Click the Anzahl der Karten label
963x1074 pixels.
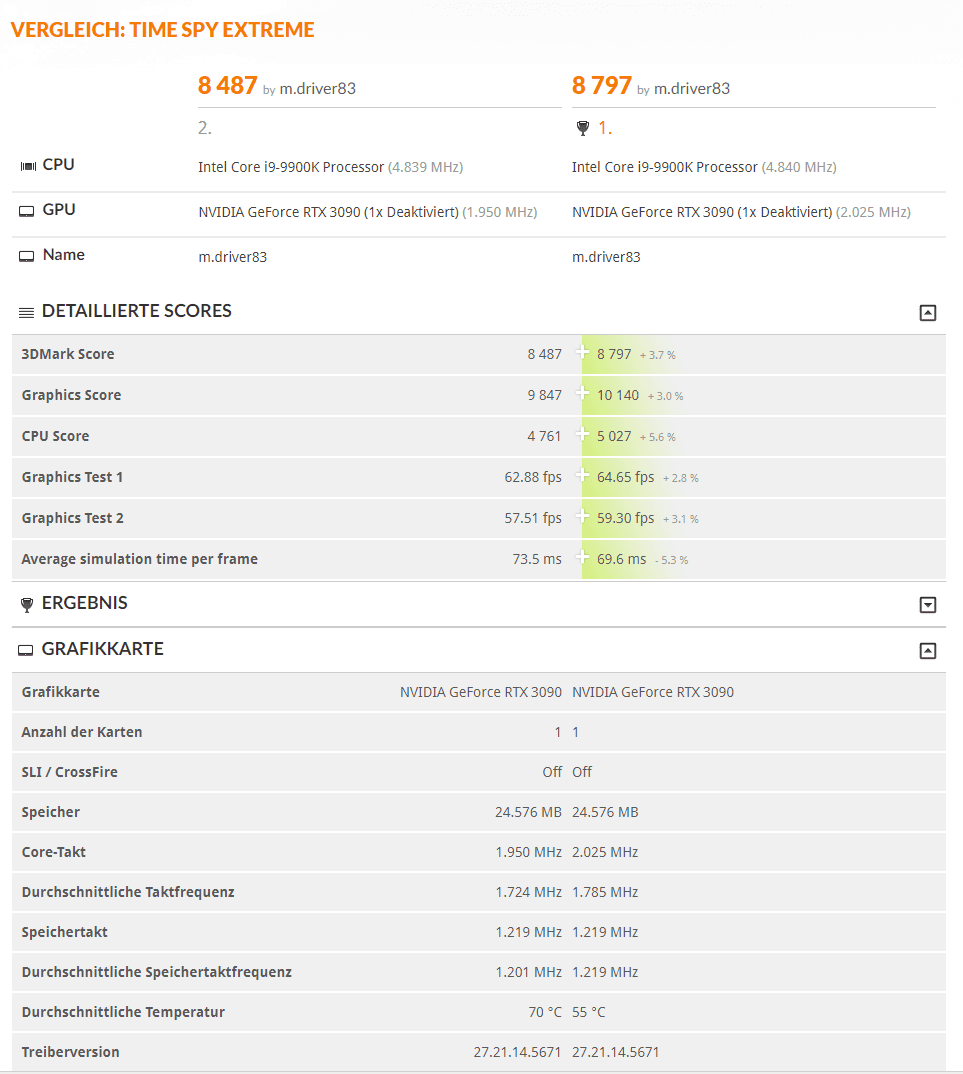click(x=82, y=732)
